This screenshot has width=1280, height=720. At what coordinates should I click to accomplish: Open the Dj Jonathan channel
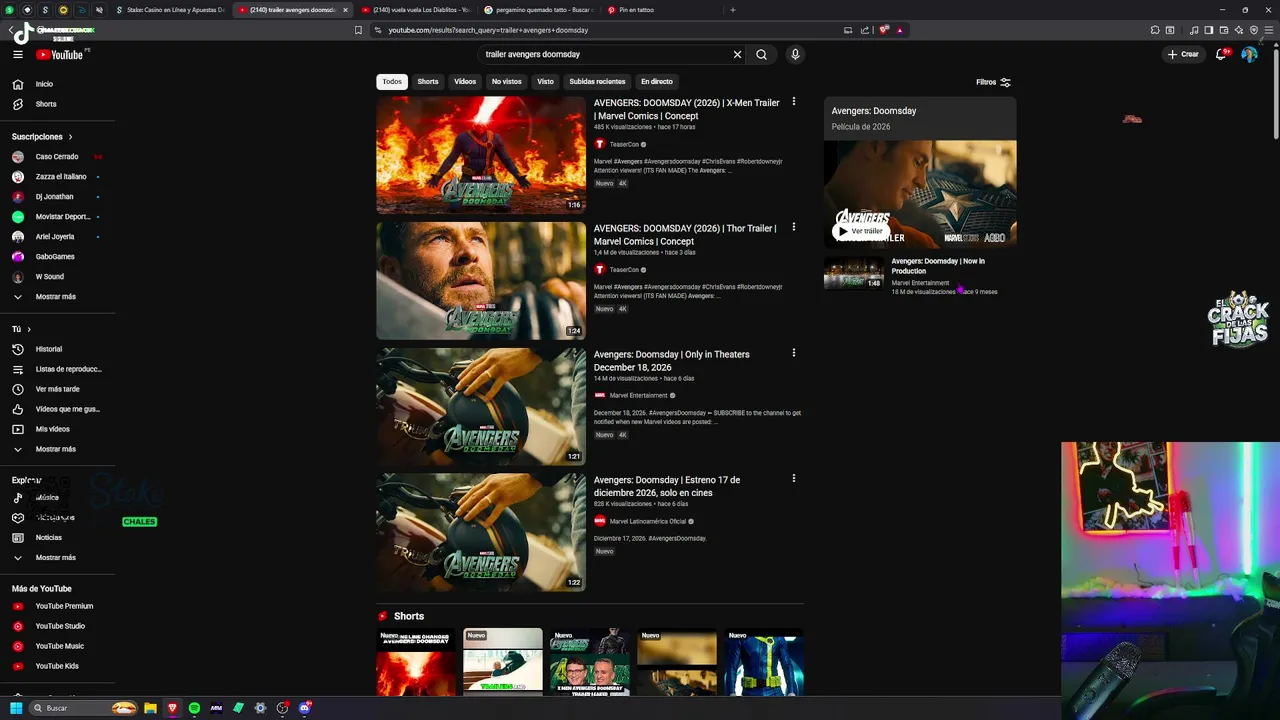[55, 196]
